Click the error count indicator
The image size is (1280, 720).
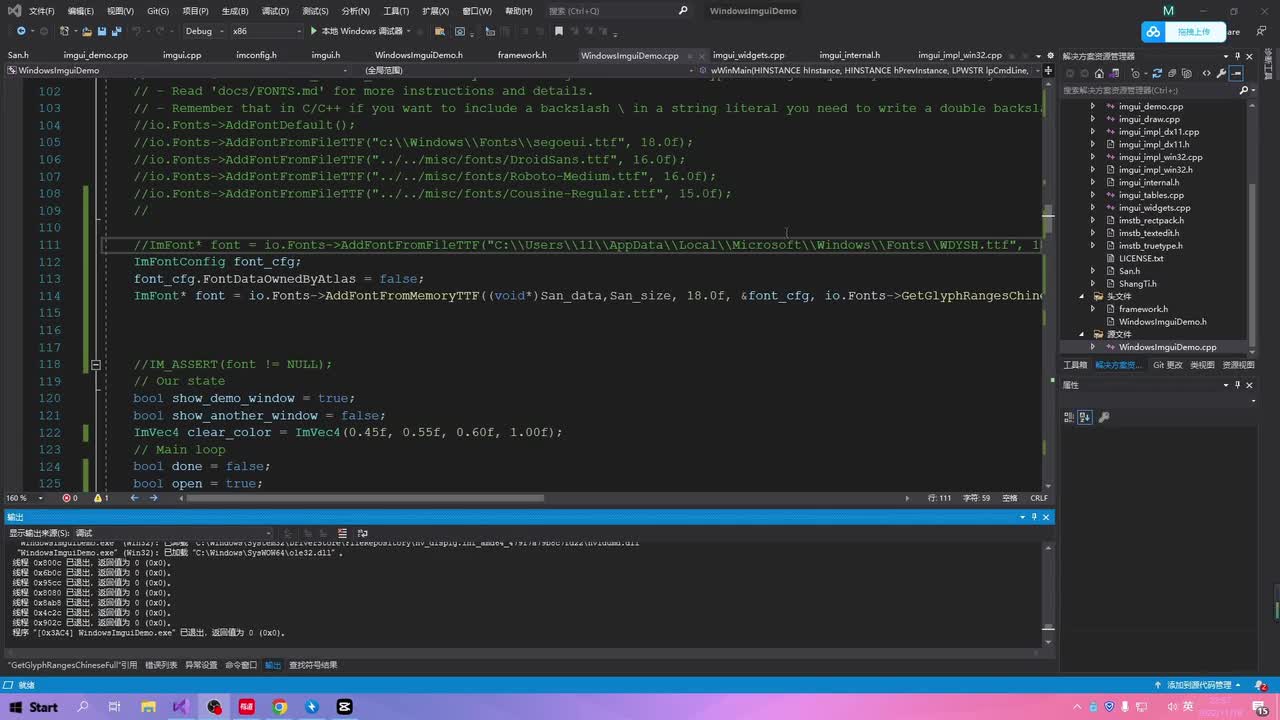click(x=70, y=498)
